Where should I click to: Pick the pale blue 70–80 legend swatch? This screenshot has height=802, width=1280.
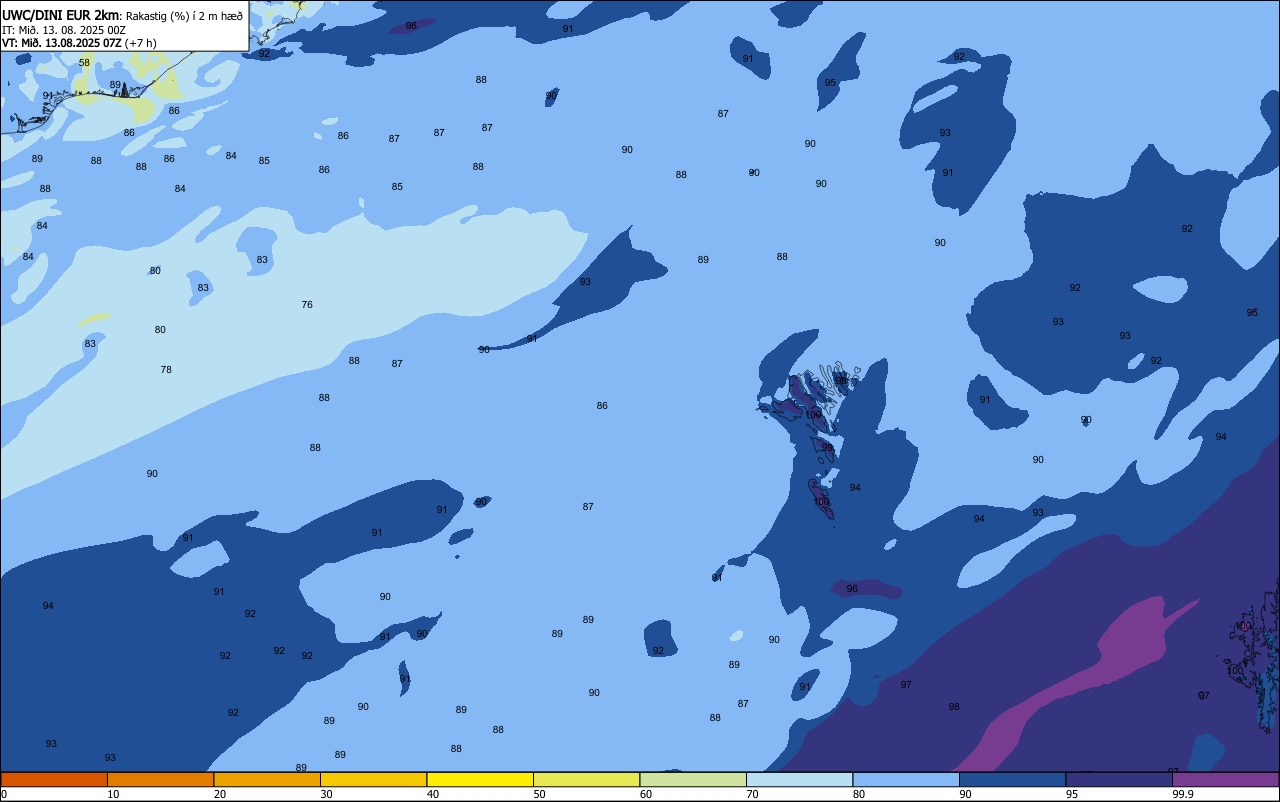799,779
